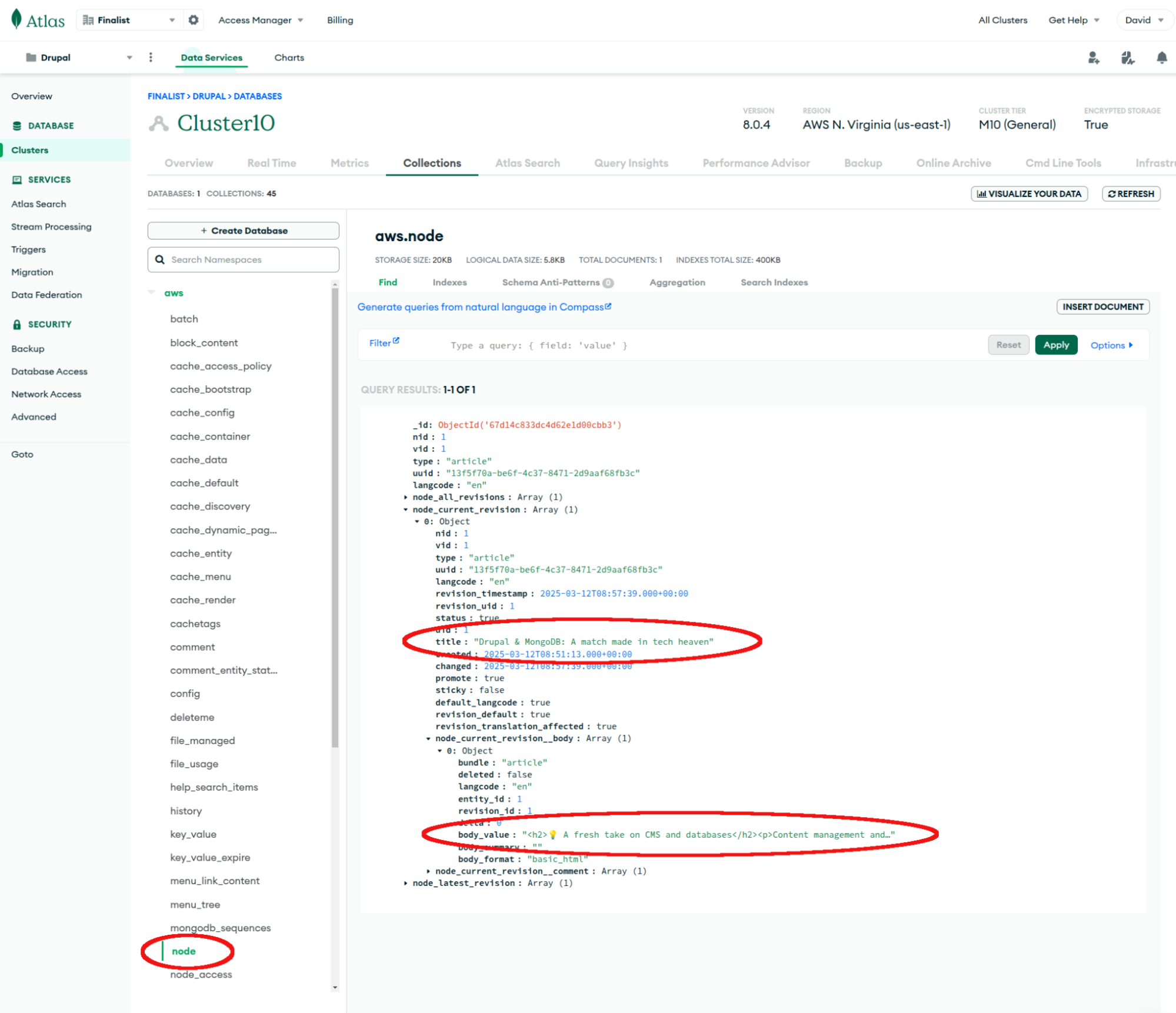Click the FINALIST breadcrumb link

click(166, 96)
